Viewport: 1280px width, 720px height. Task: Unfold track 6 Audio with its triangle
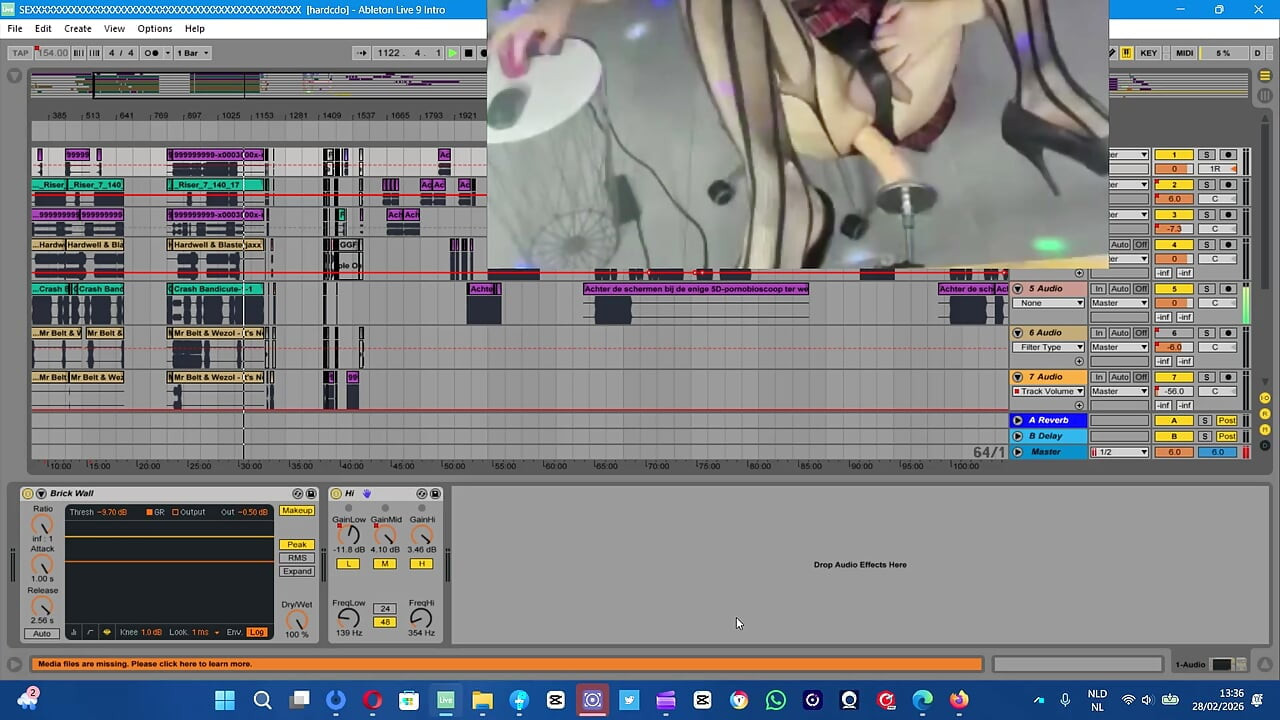(1018, 333)
